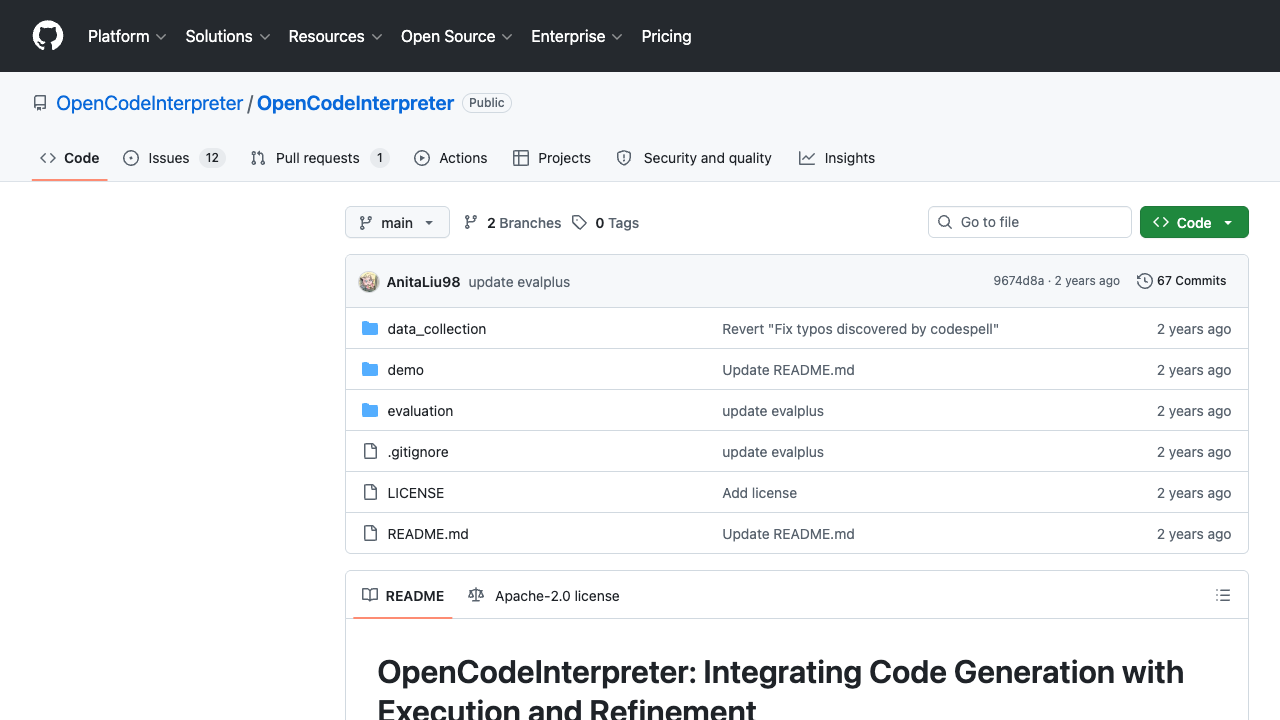Click the repository icon beside owner name
This screenshot has height=720, width=1280.
click(x=40, y=103)
